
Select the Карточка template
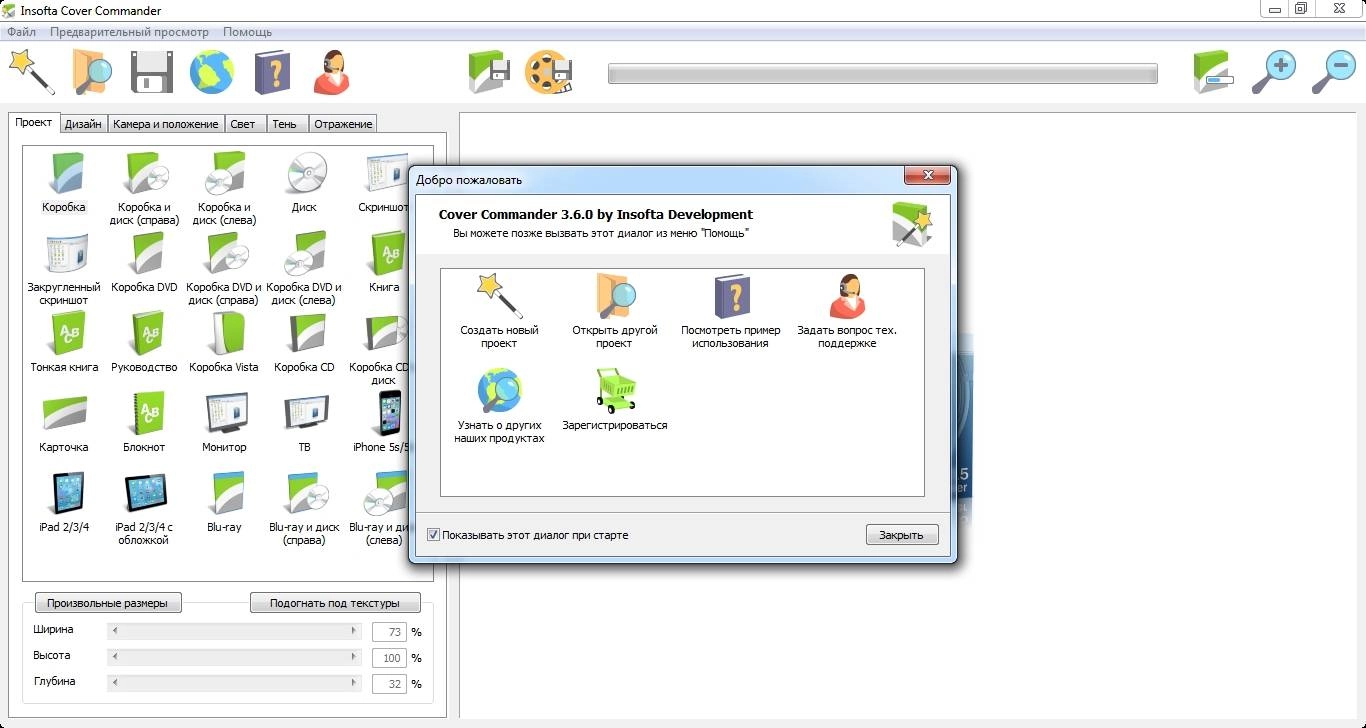[x=64, y=422]
